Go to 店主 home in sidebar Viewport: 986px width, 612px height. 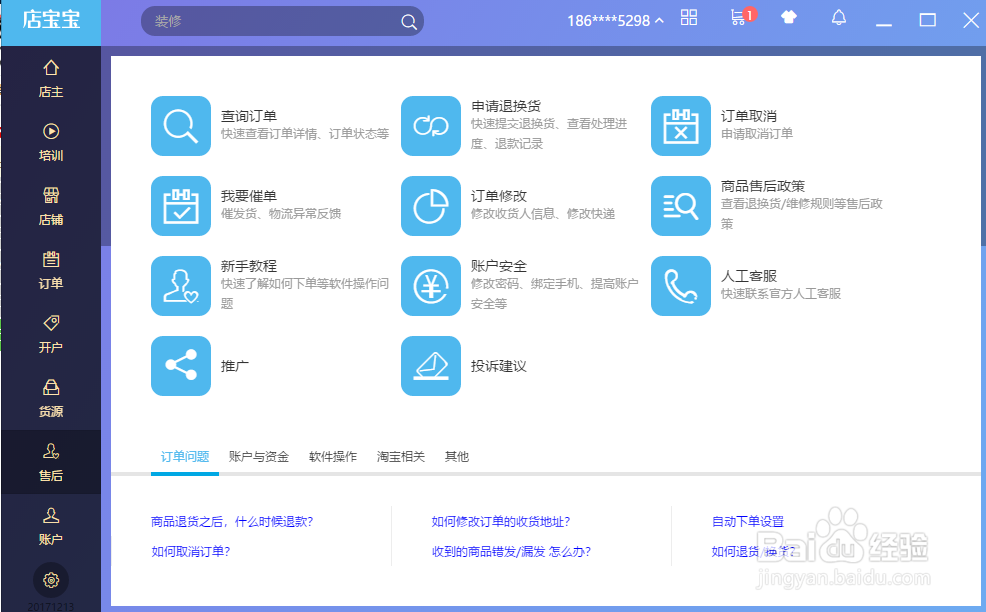(51, 79)
